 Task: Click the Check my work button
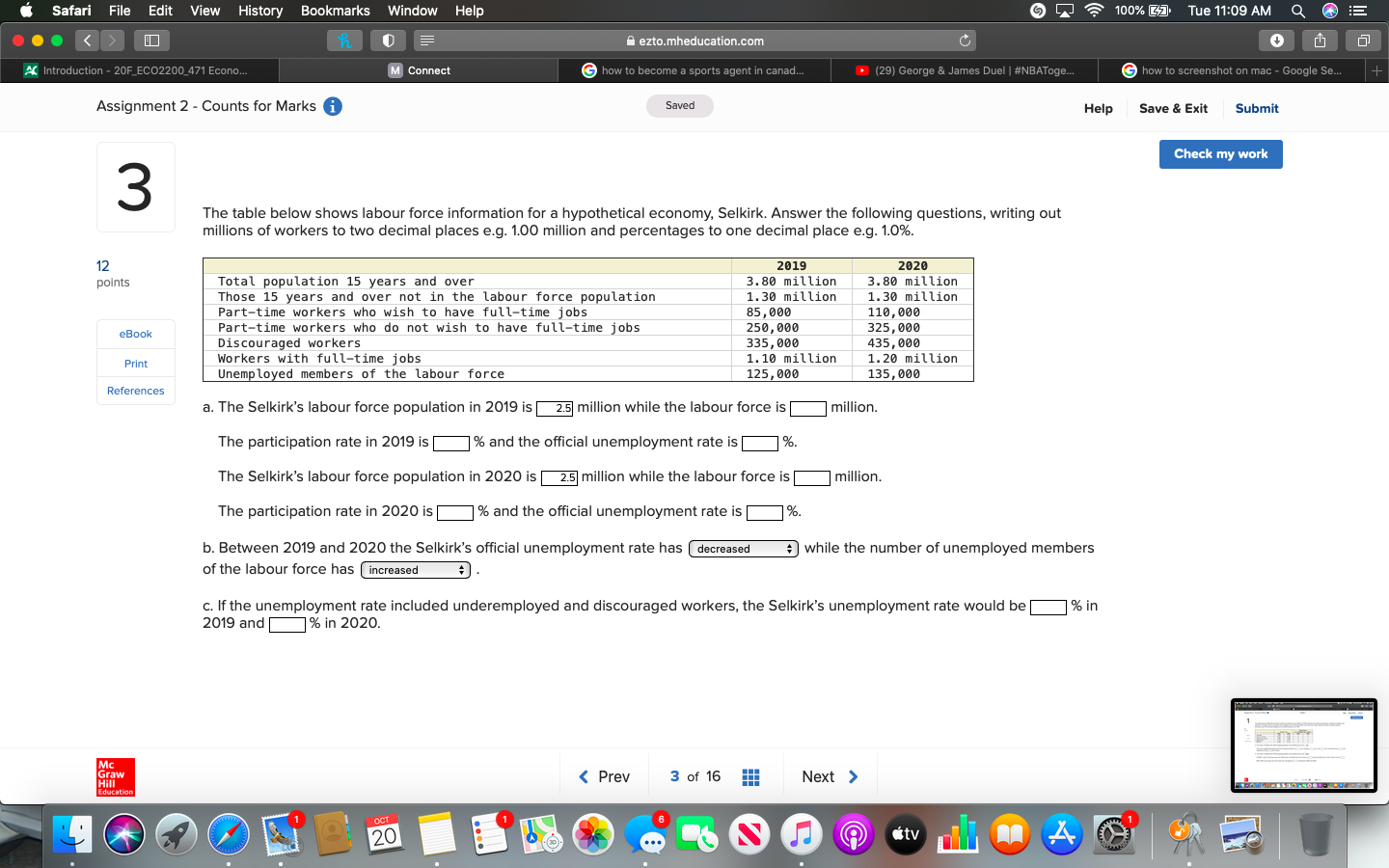[x=1220, y=154]
